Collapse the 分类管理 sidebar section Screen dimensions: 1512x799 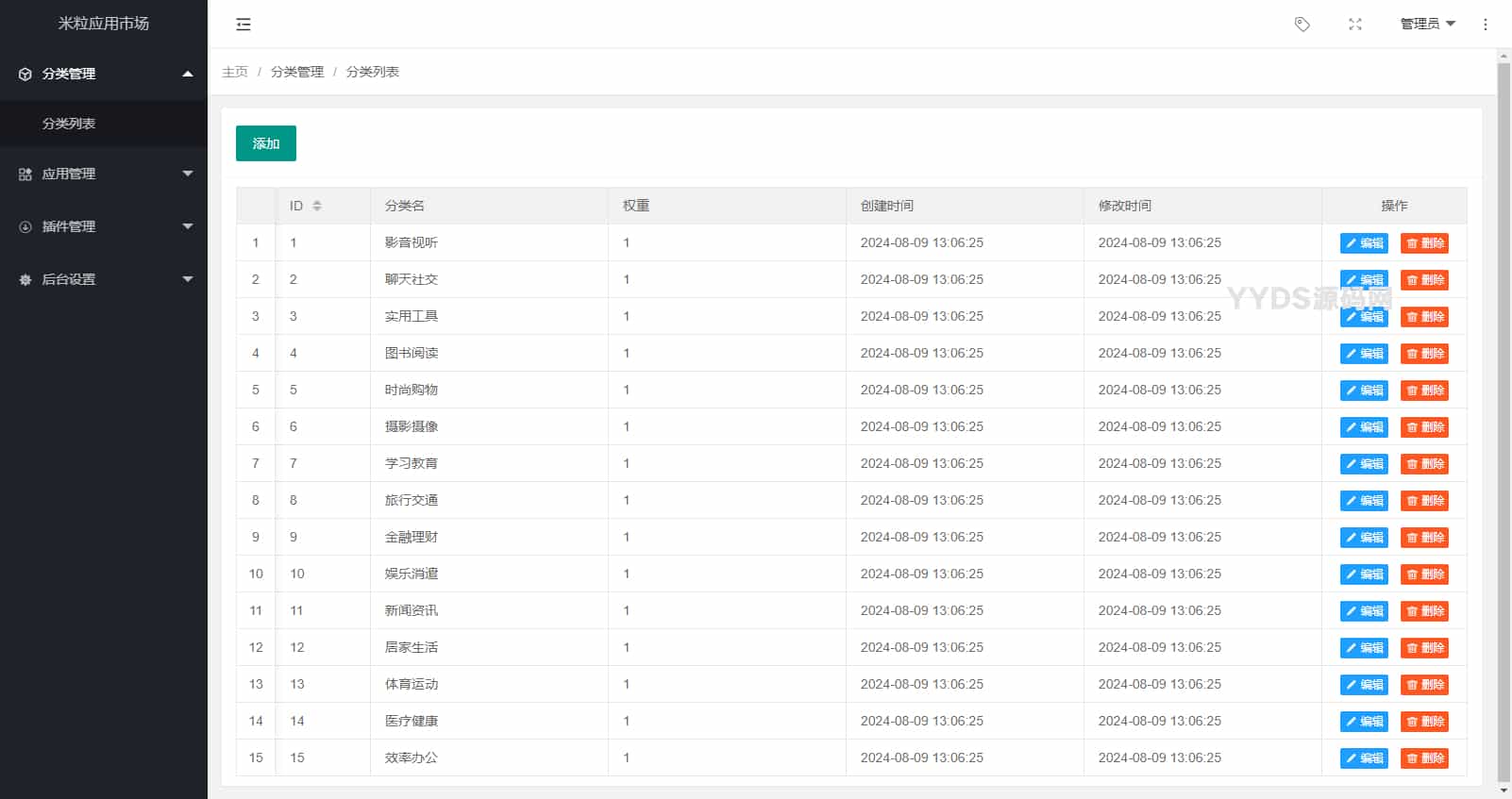click(104, 74)
